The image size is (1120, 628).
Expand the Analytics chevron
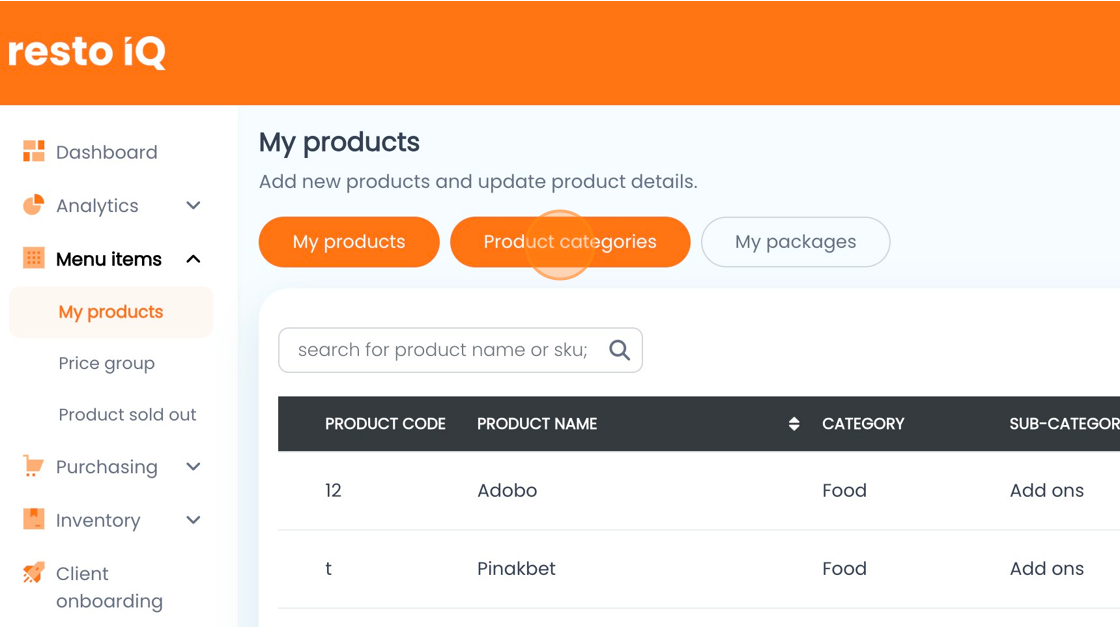coord(194,206)
